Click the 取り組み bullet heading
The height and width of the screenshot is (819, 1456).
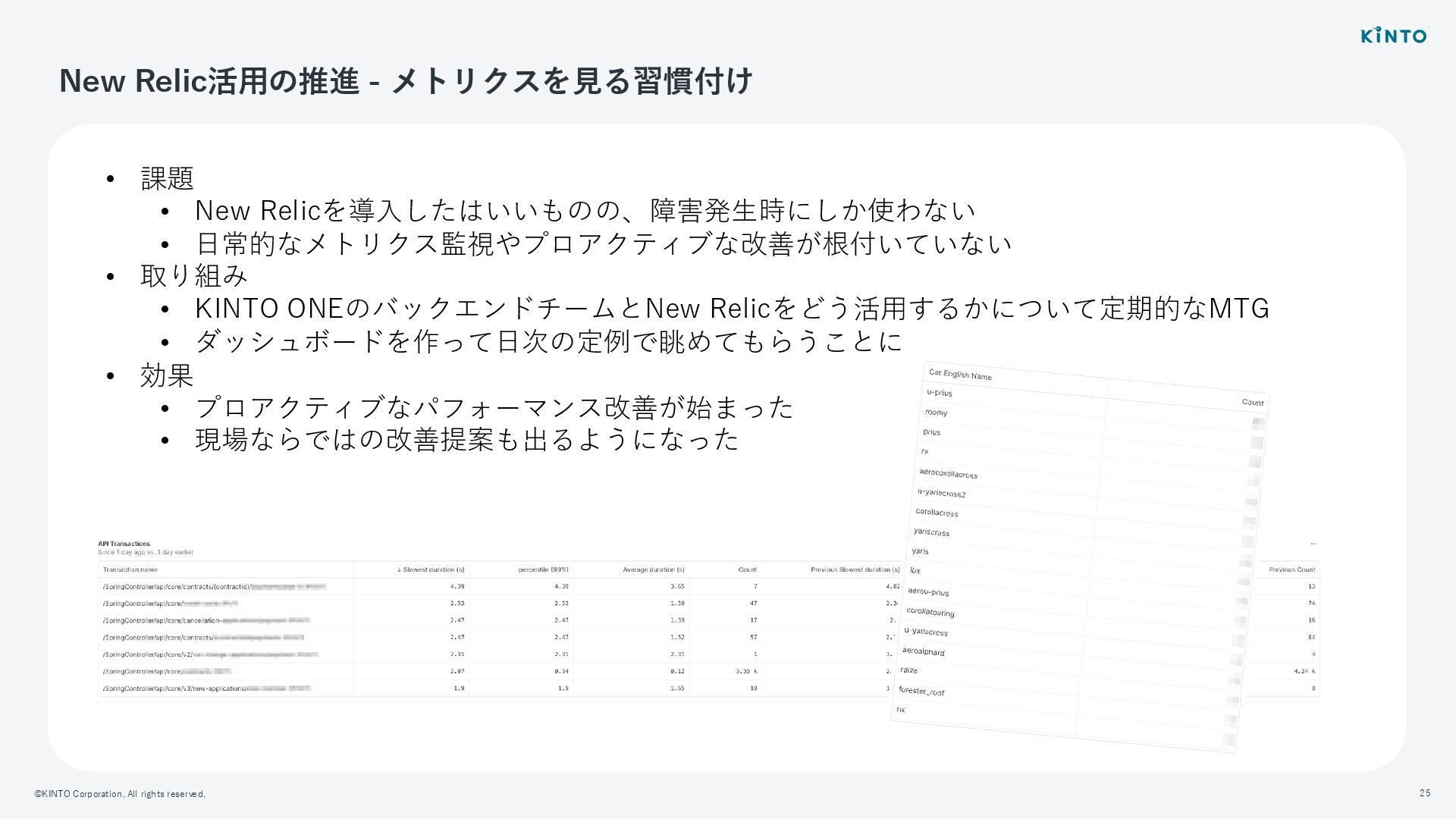tap(194, 275)
